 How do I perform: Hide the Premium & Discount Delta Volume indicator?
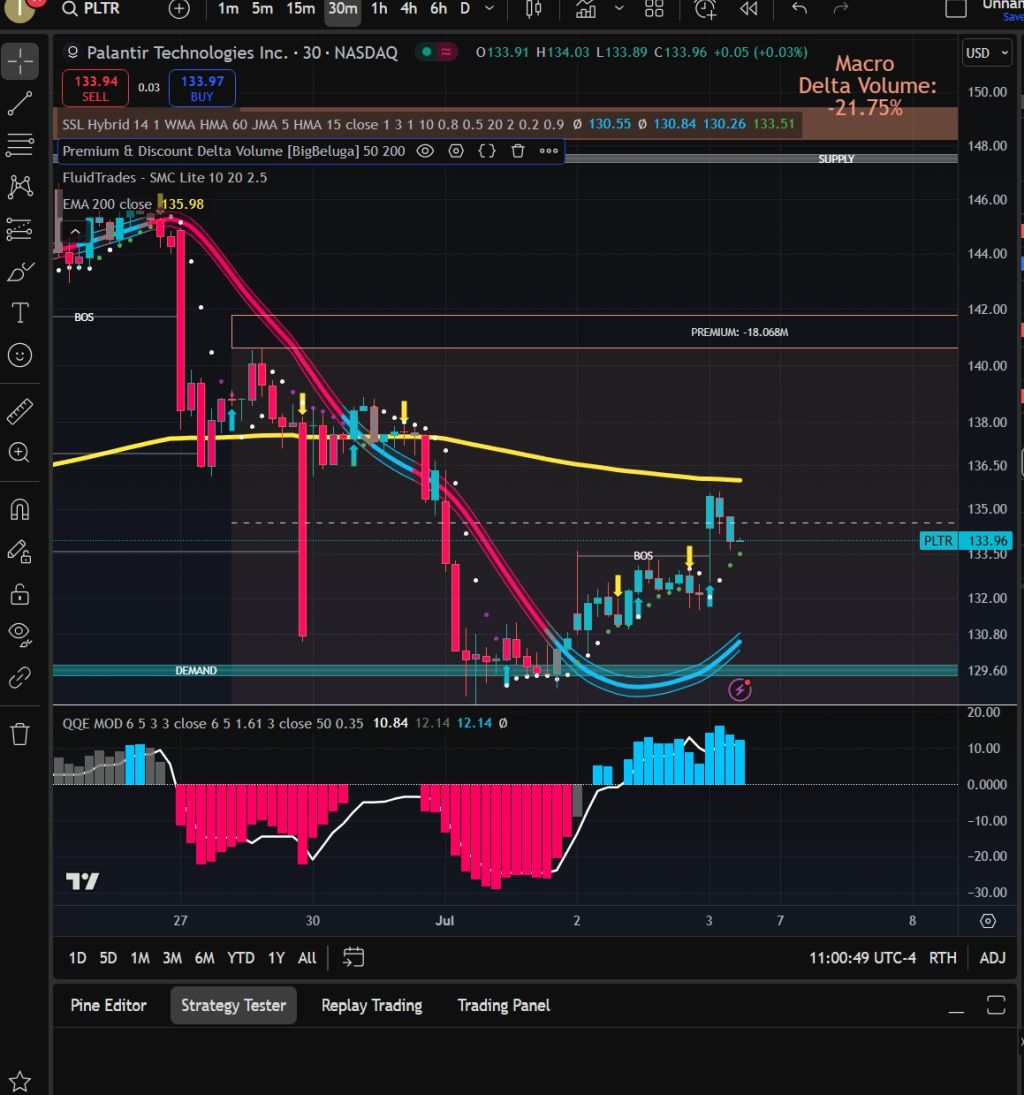pos(425,151)
